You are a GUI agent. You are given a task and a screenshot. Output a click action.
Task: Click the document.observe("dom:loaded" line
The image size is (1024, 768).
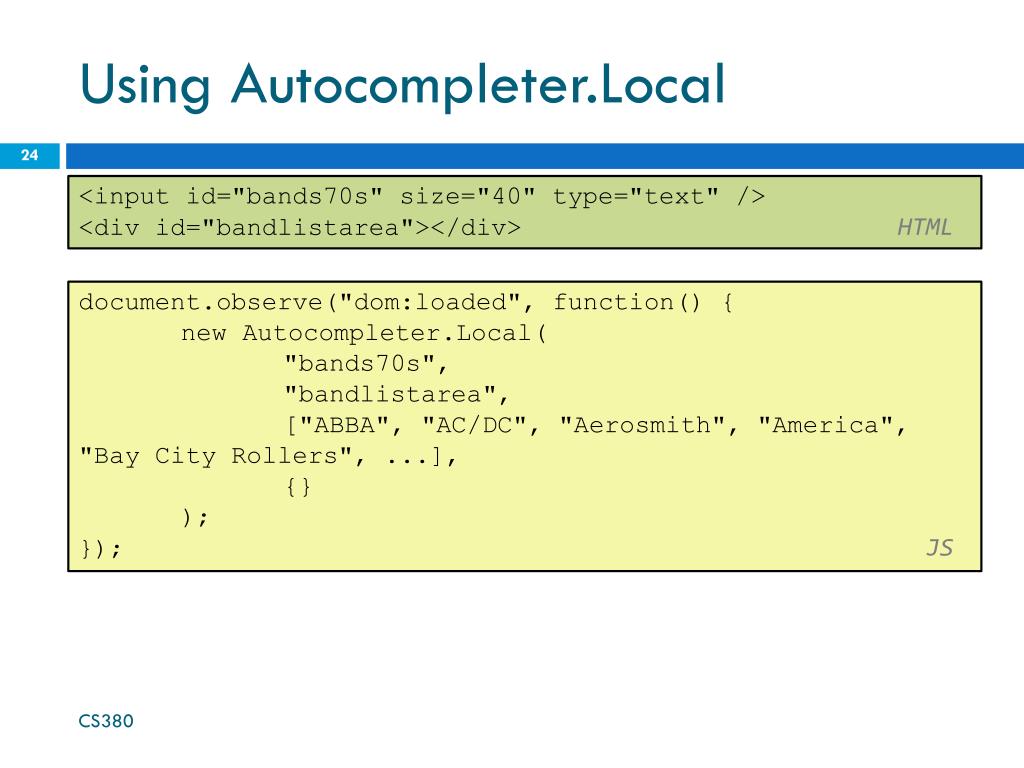coord(406,302)
